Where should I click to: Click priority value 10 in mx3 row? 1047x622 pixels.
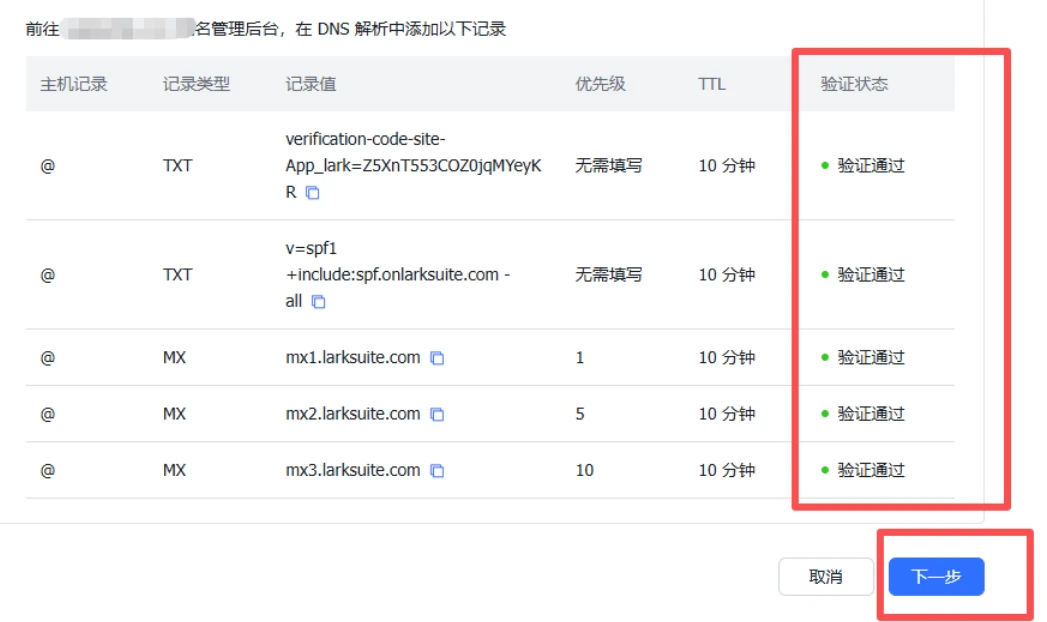point(584,471)
